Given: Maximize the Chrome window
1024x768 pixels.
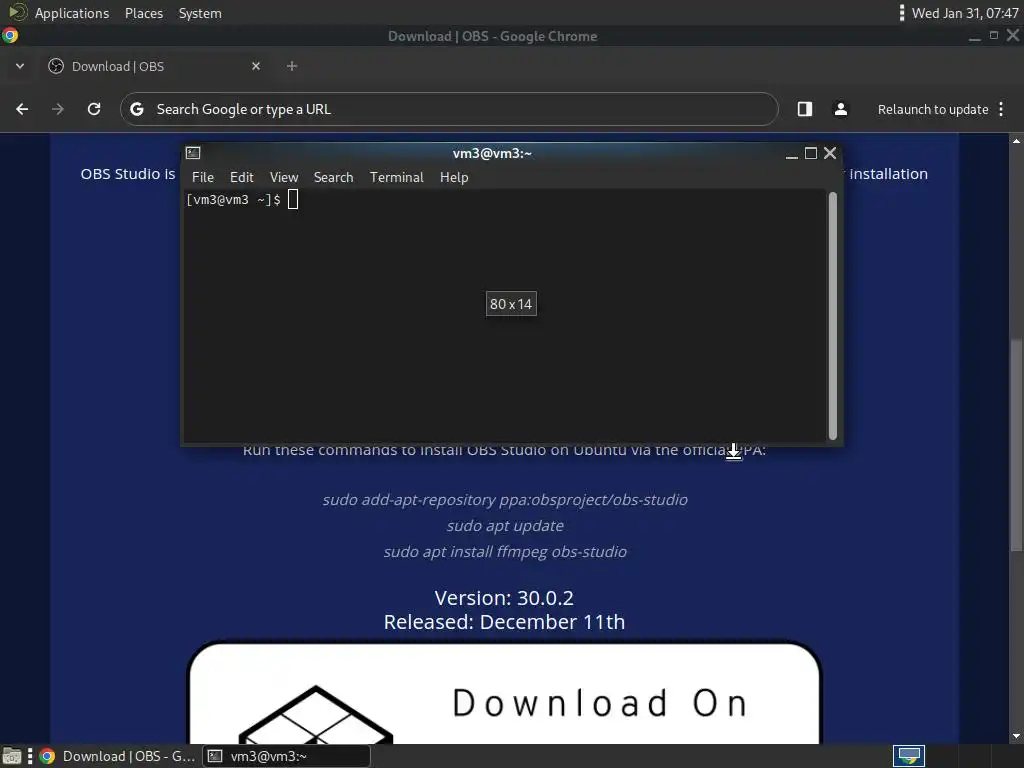Looking at the screenshot, I should [993, 35].
